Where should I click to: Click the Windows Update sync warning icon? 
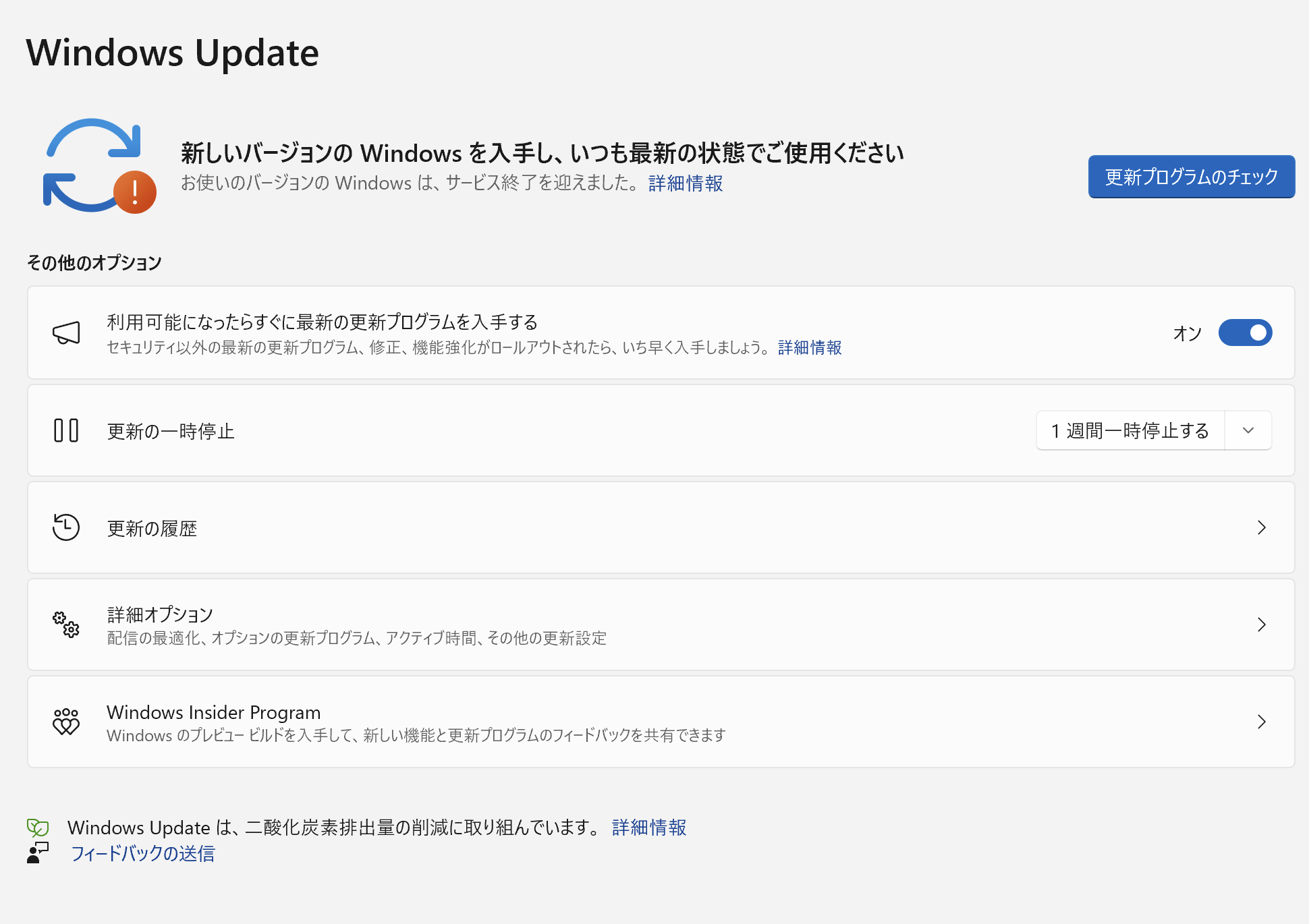(x=99, y=165)
